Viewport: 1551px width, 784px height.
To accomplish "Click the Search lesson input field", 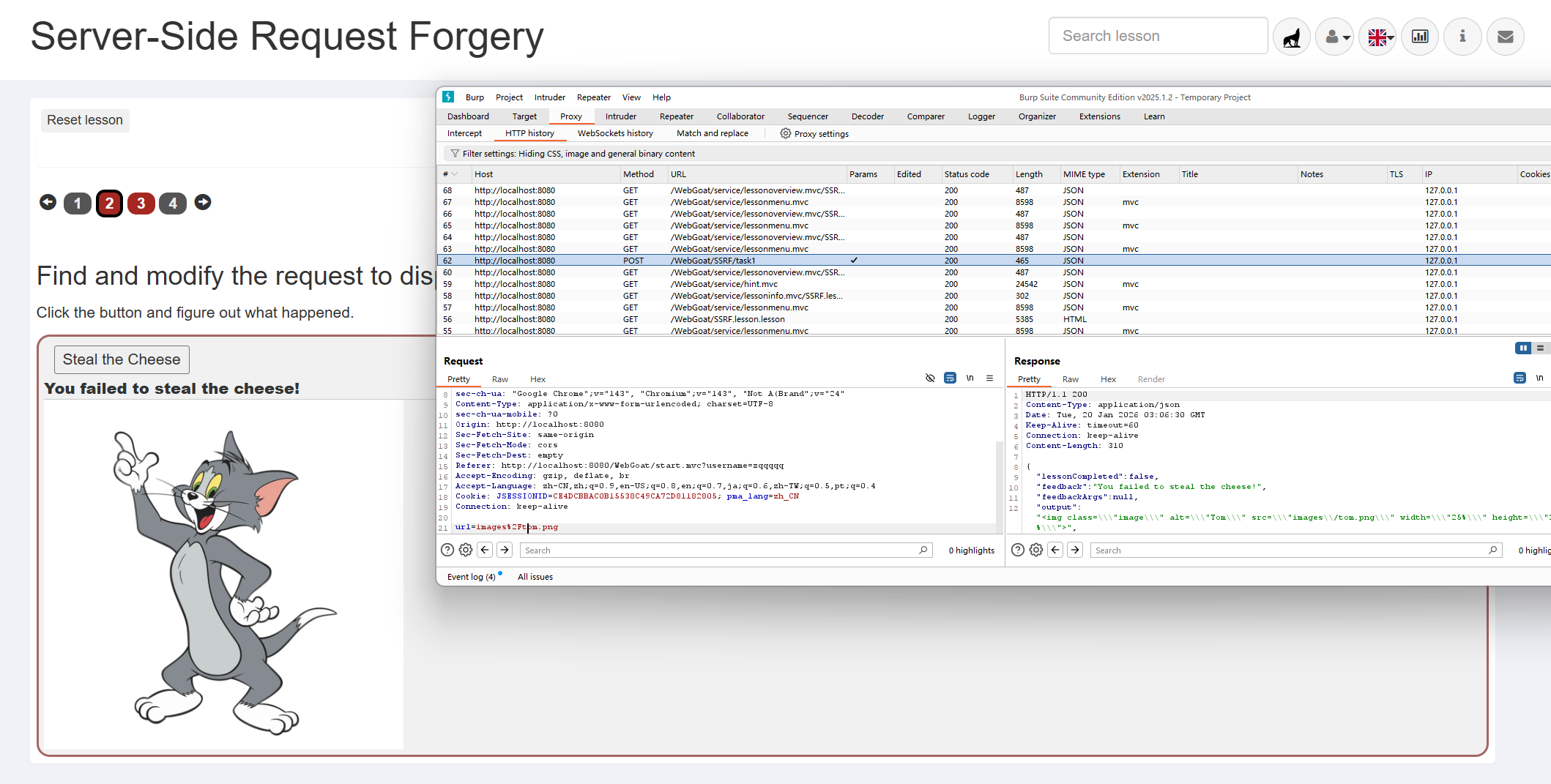I will (x=1158, y=36).
